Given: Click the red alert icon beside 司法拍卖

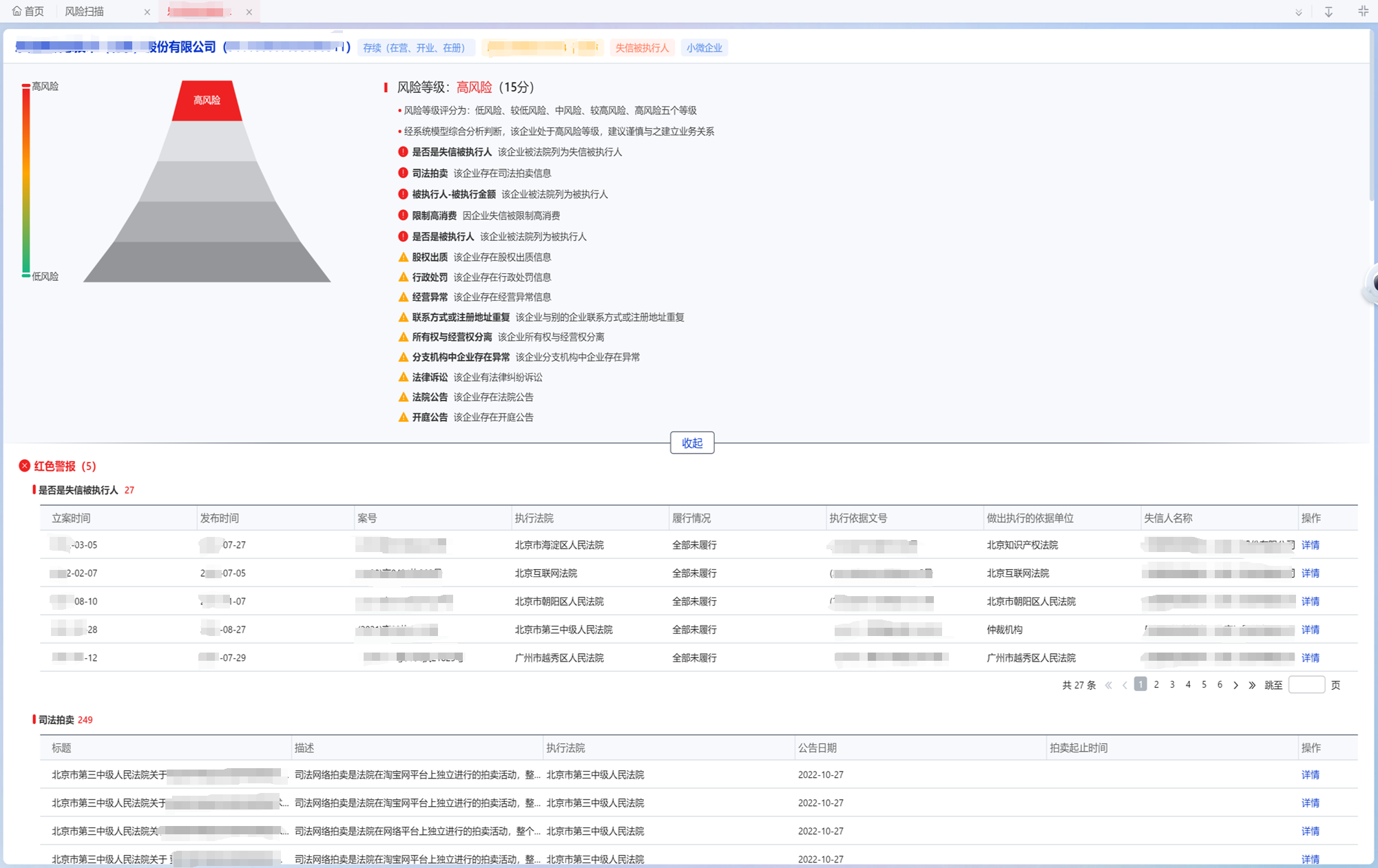Looking at the screenshot, I should click(x=403, y=173).
